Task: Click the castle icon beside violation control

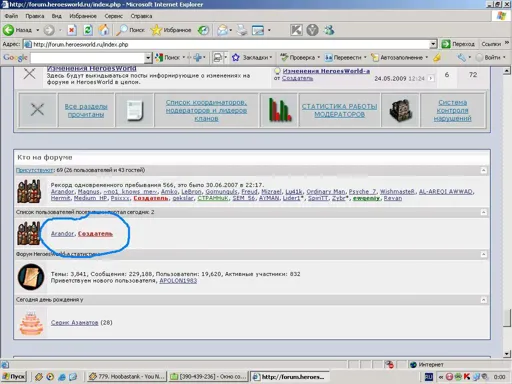Action: point(400,110)
